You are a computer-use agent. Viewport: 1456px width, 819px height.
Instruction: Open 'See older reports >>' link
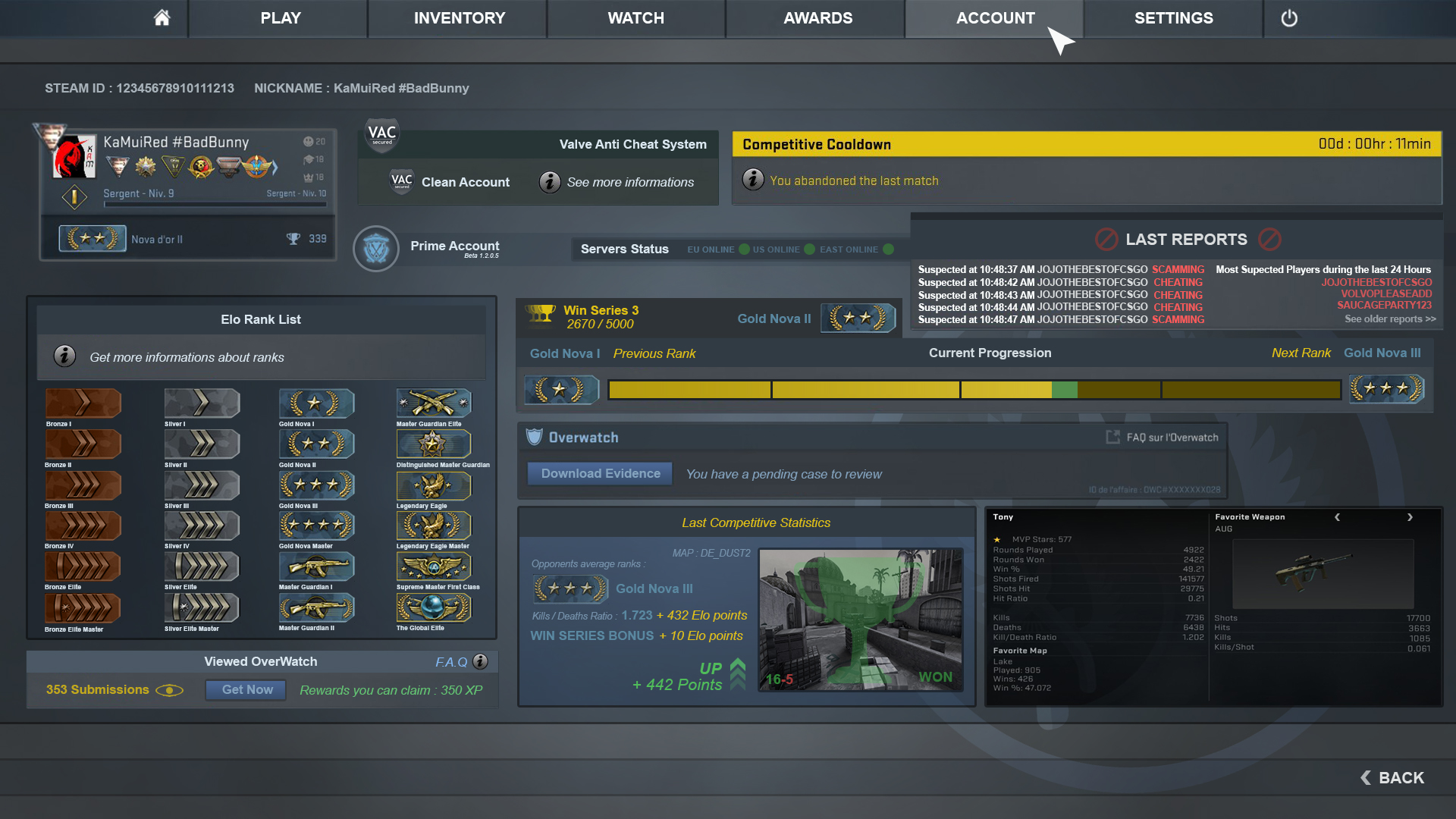coord(1390,318)
